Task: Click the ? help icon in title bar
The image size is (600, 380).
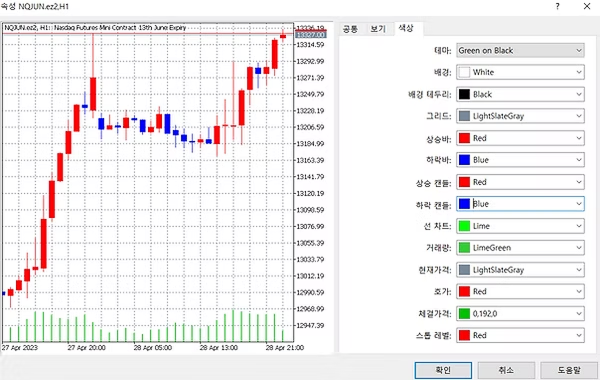Action: tap(558, 6)
